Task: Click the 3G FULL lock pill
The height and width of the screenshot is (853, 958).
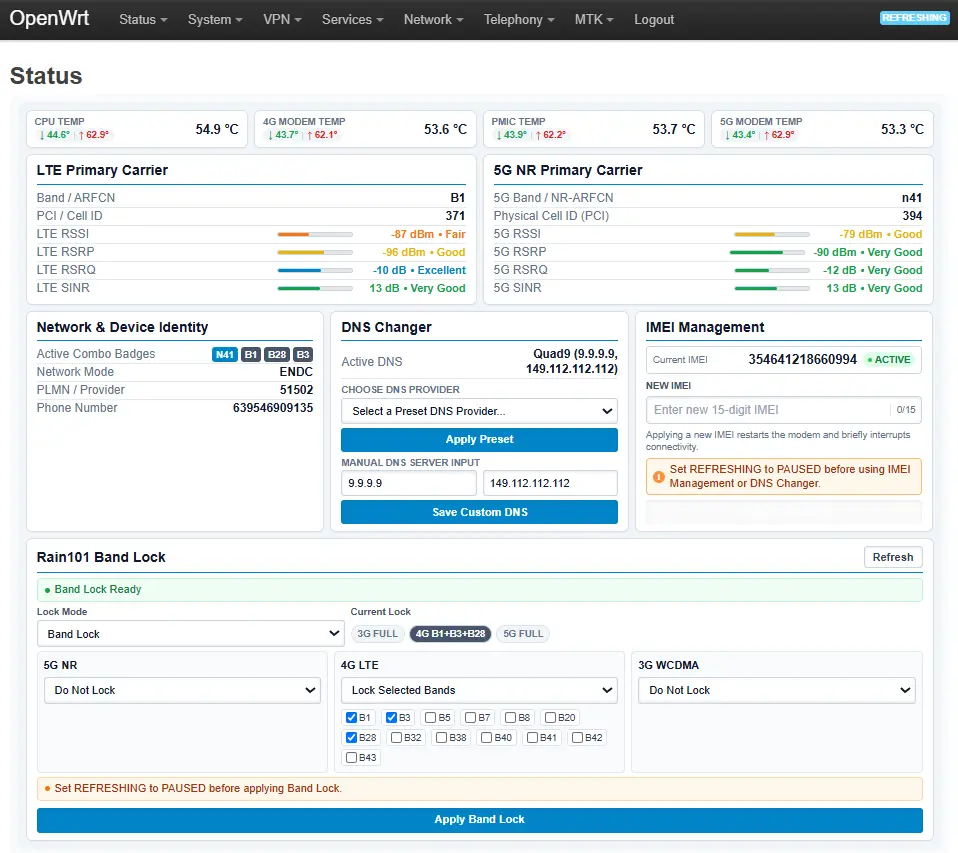Action: click(377, 634)
